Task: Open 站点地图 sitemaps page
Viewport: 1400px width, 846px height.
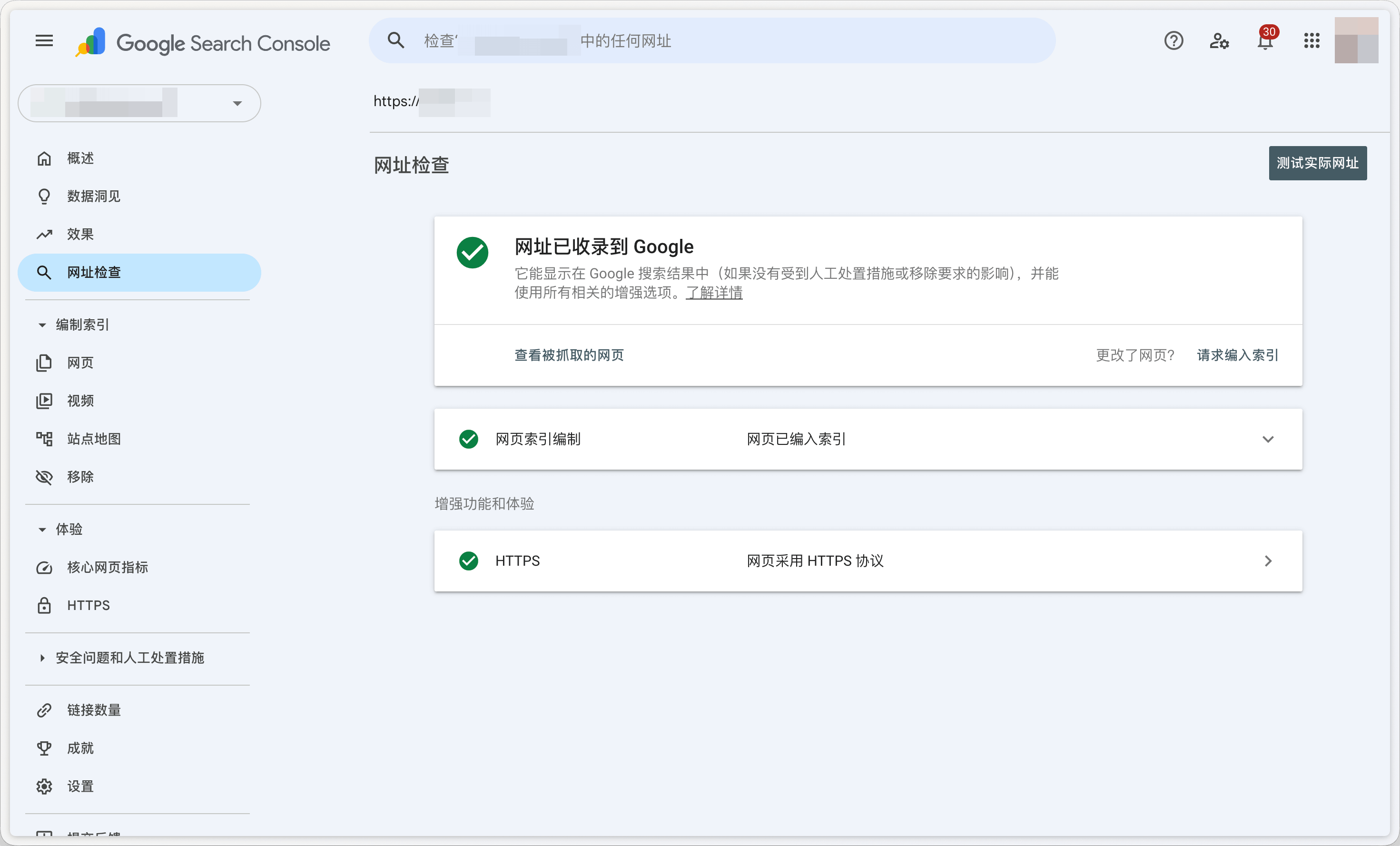Action: [x=139, y=439]
